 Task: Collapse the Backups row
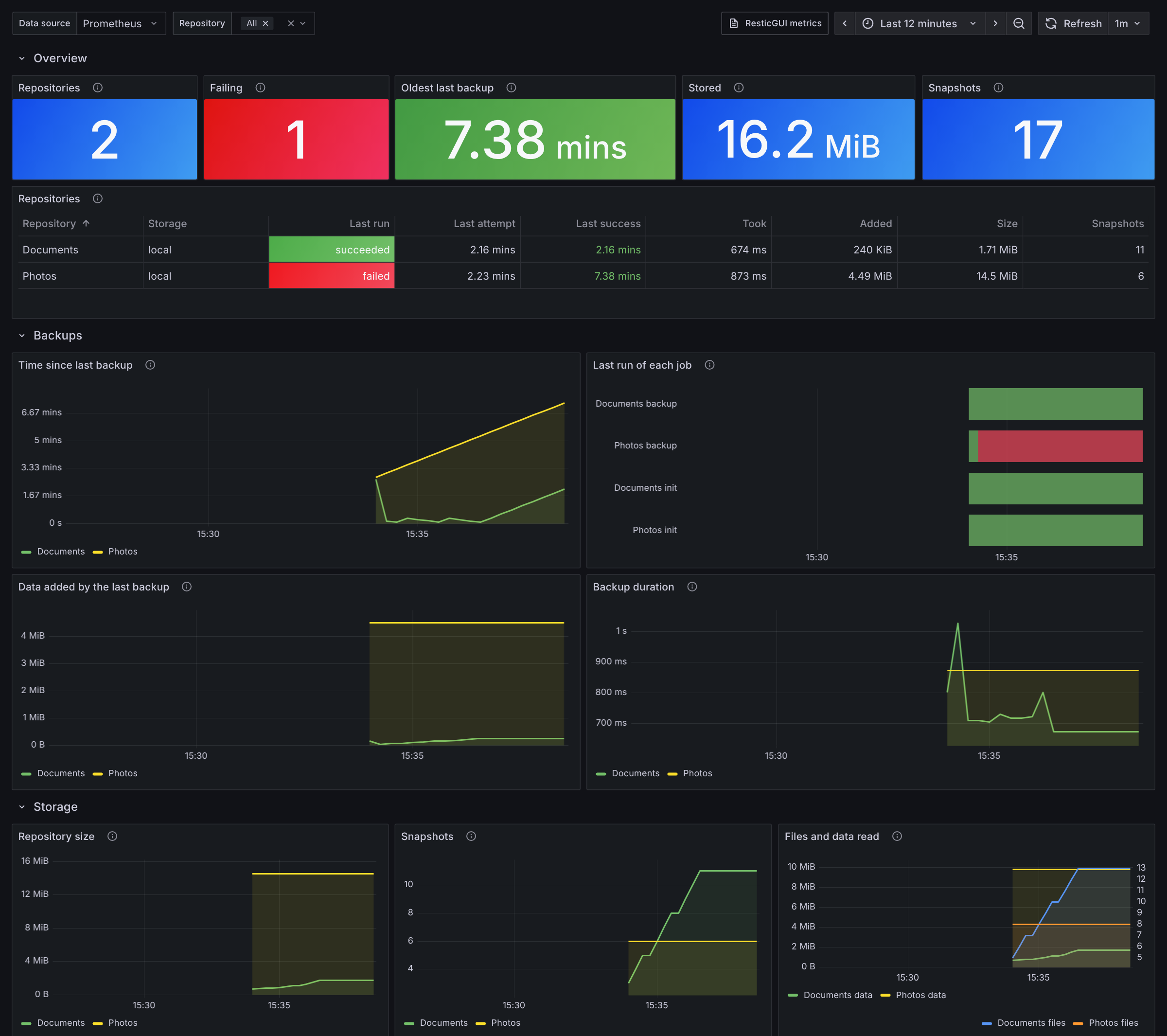tap(22, 335)
